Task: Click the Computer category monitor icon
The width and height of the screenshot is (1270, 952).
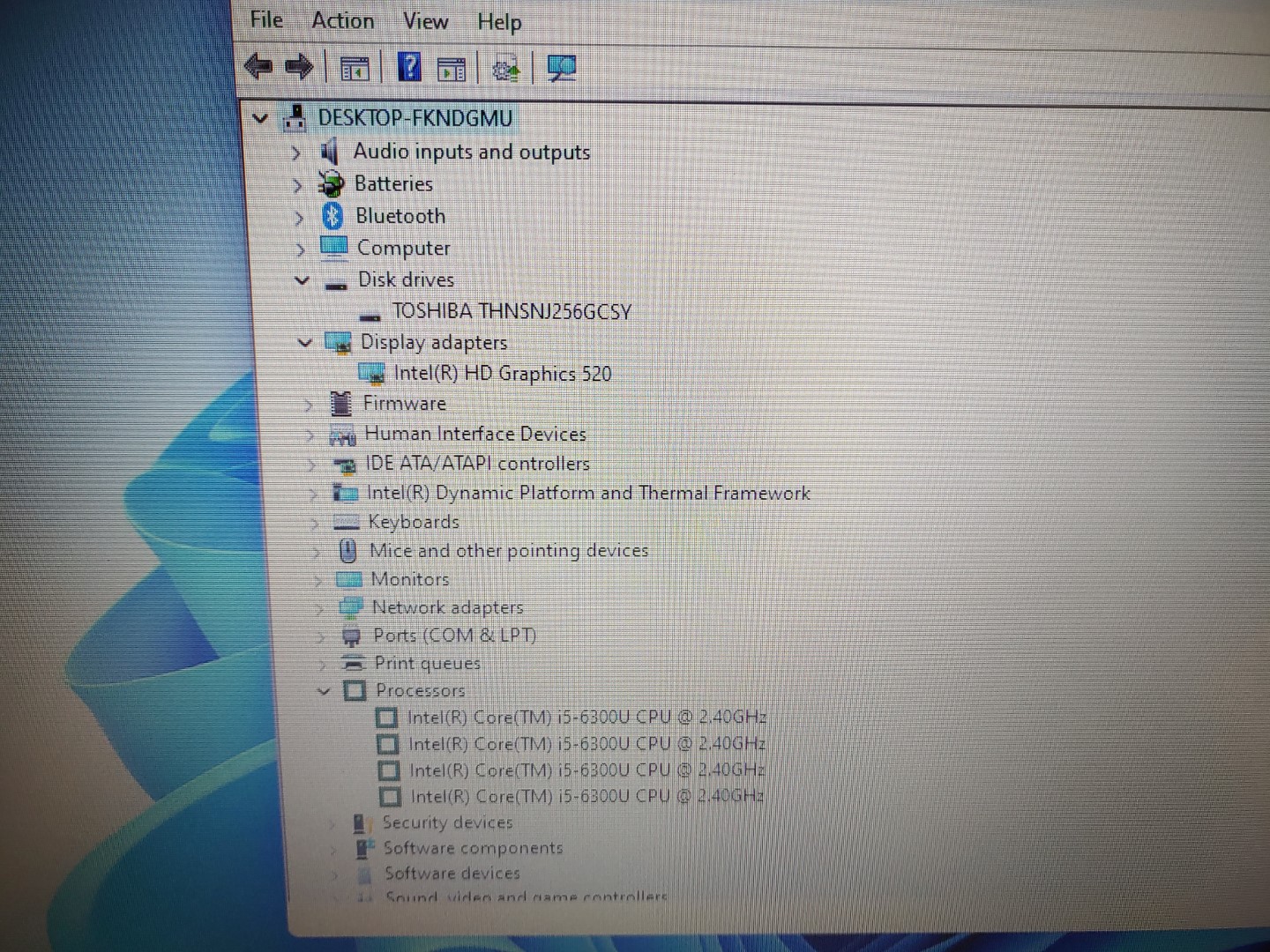Action: coord(333,248)
